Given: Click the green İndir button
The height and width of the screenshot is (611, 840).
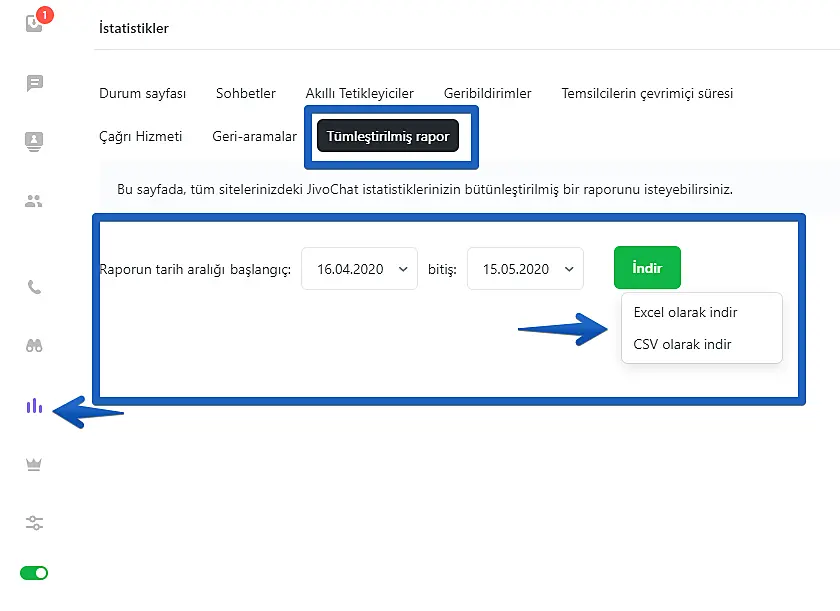Looking at the screenshot, I should click(647, 268).
